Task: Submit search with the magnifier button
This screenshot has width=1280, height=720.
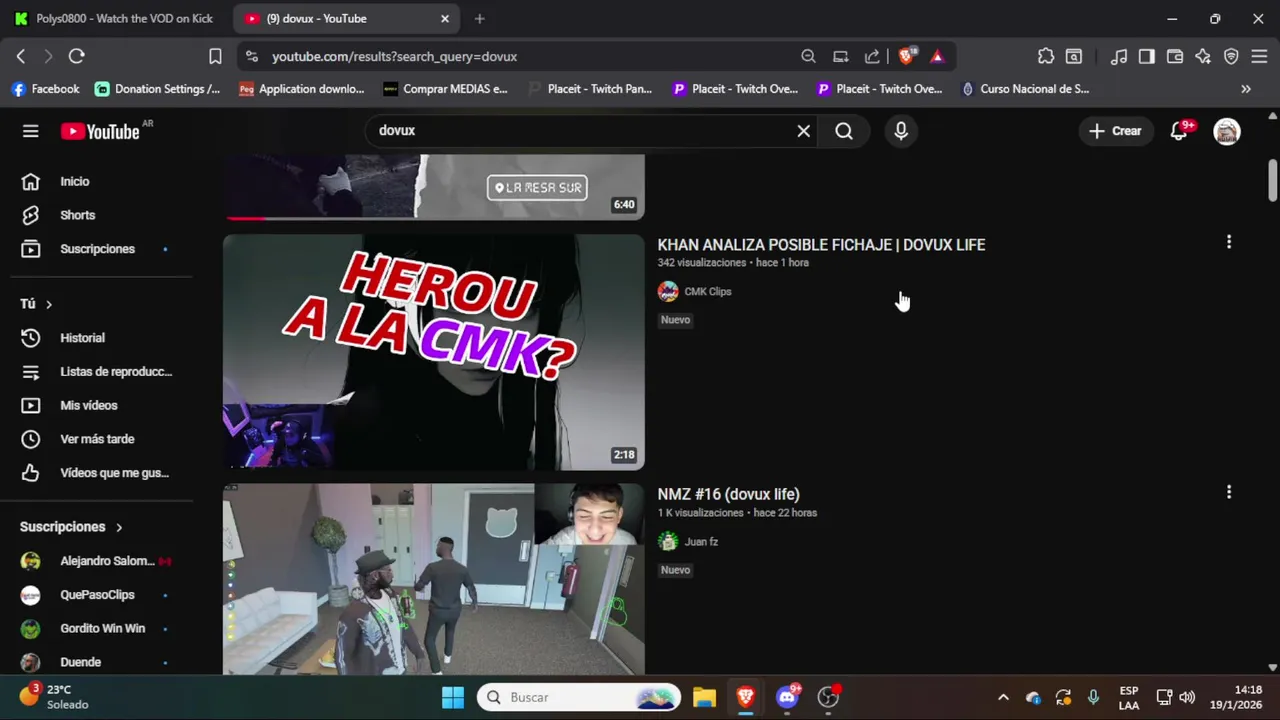Action: click(x=844, y=131)
